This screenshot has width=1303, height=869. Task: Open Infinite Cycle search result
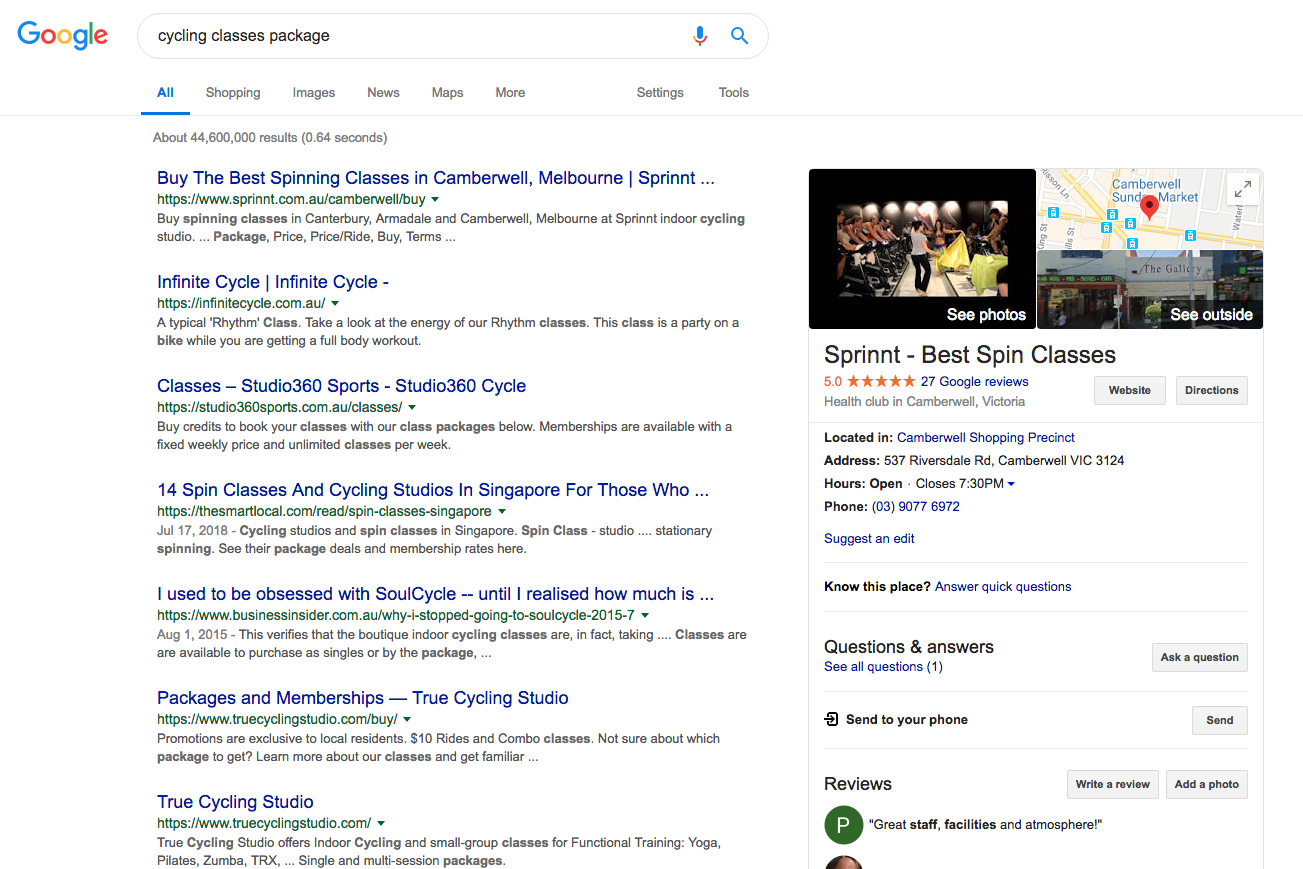pyautogui.click(x=273, y=282)
